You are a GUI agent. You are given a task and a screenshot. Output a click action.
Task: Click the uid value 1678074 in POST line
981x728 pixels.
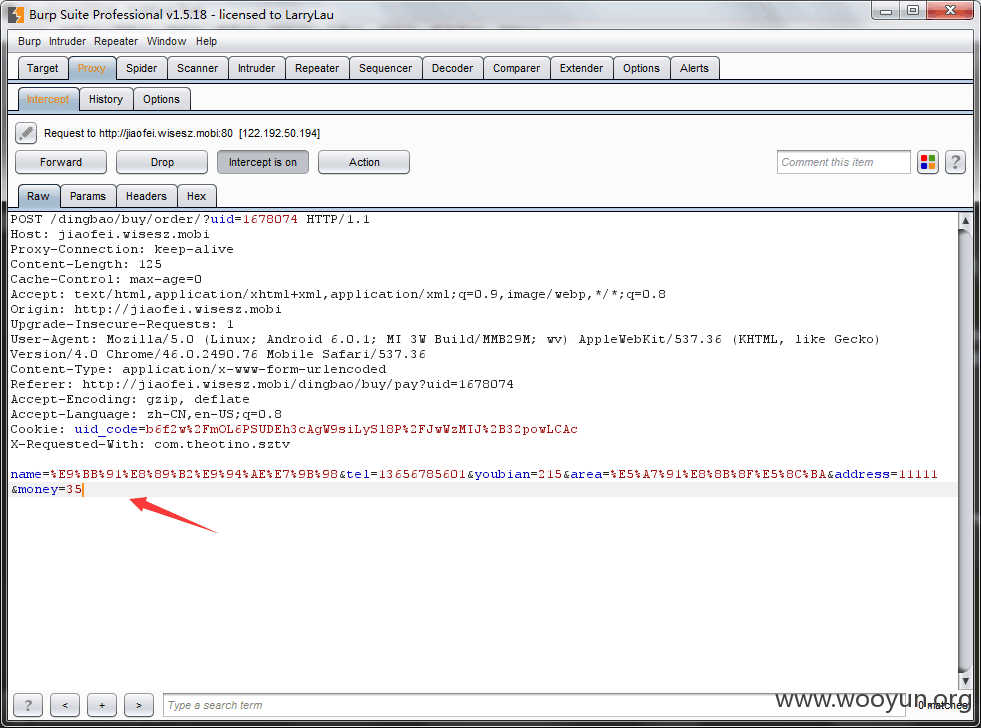click(x=270, y=219)
